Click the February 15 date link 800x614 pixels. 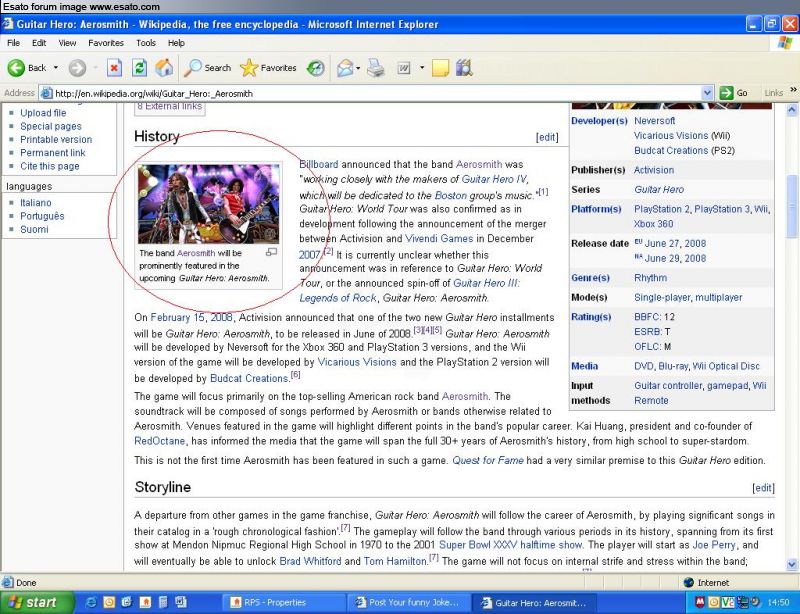click(x=177, y=317)
